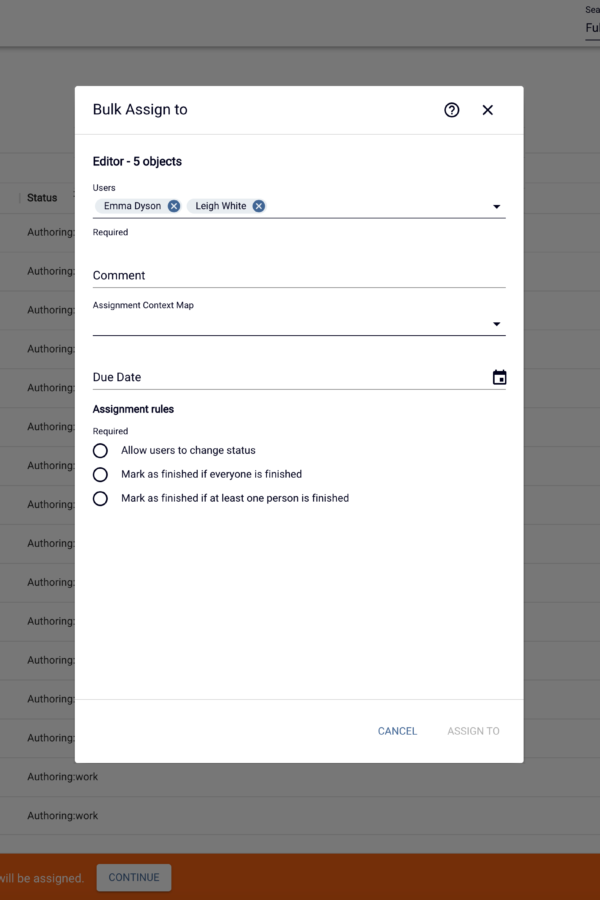This screenshot has height=900, width=600.
Task: Open the help icon in dialog header
Action: pyautogui.click(x=452, y=110)
